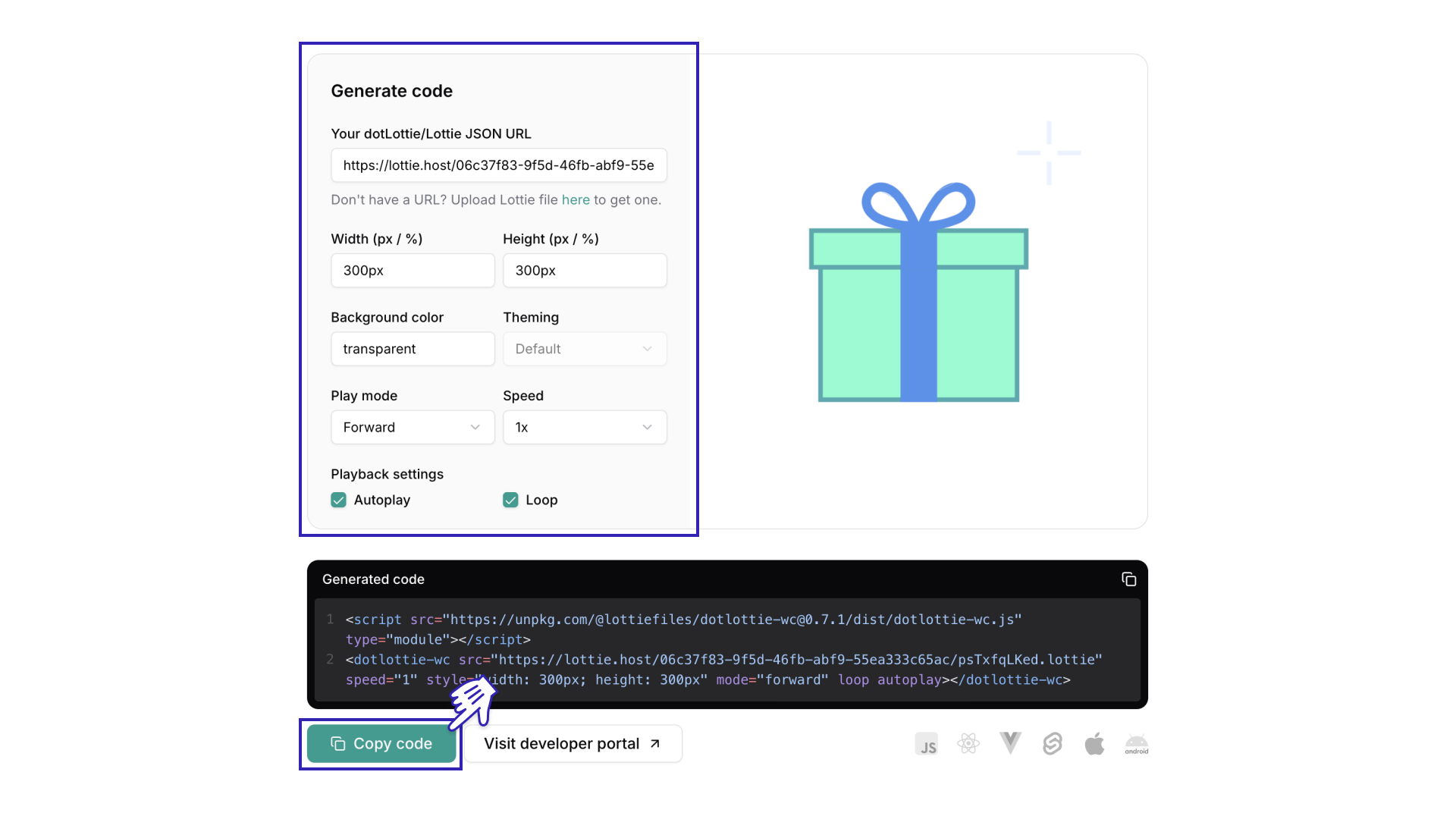1456x819 pixels.
Task: Click the dotlottie-wc tag code line
Action: point(723,670)
